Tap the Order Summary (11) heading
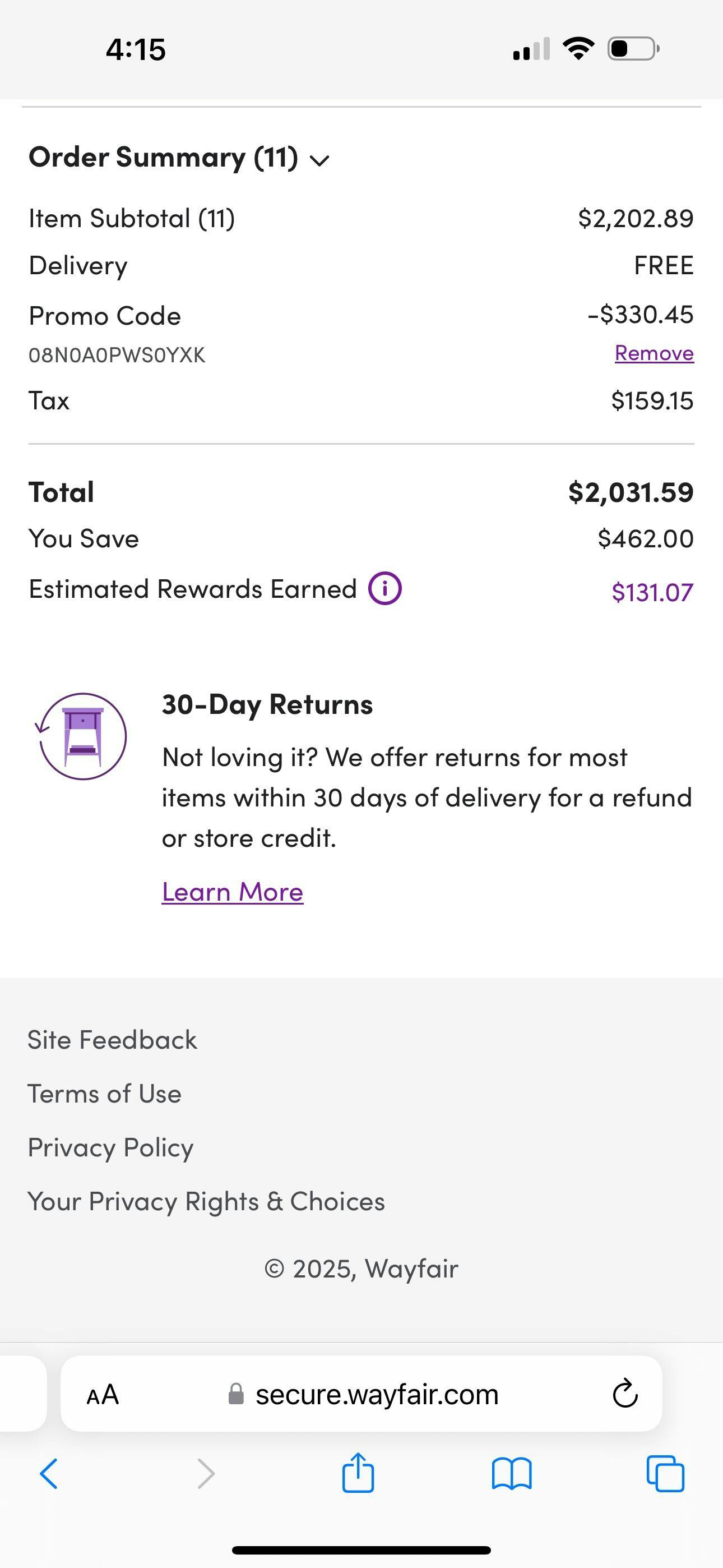The height and width of the screenshot is (1568, 723). click(163, 157)
